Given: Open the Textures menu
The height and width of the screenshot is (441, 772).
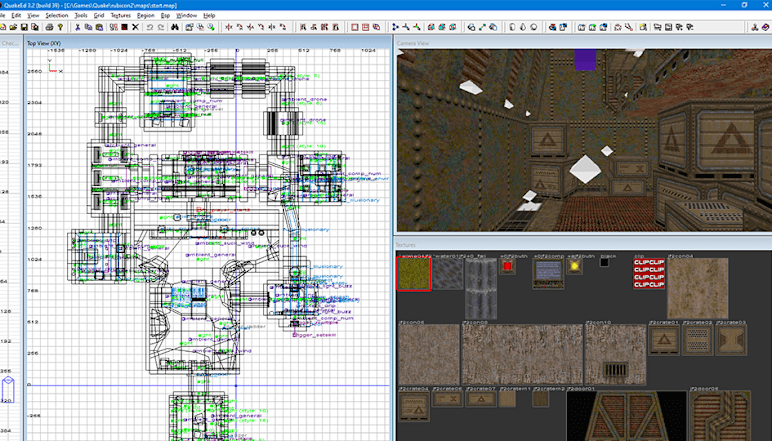Looking at the screenshot, I should pyautogui.click(x=121, y=16).
